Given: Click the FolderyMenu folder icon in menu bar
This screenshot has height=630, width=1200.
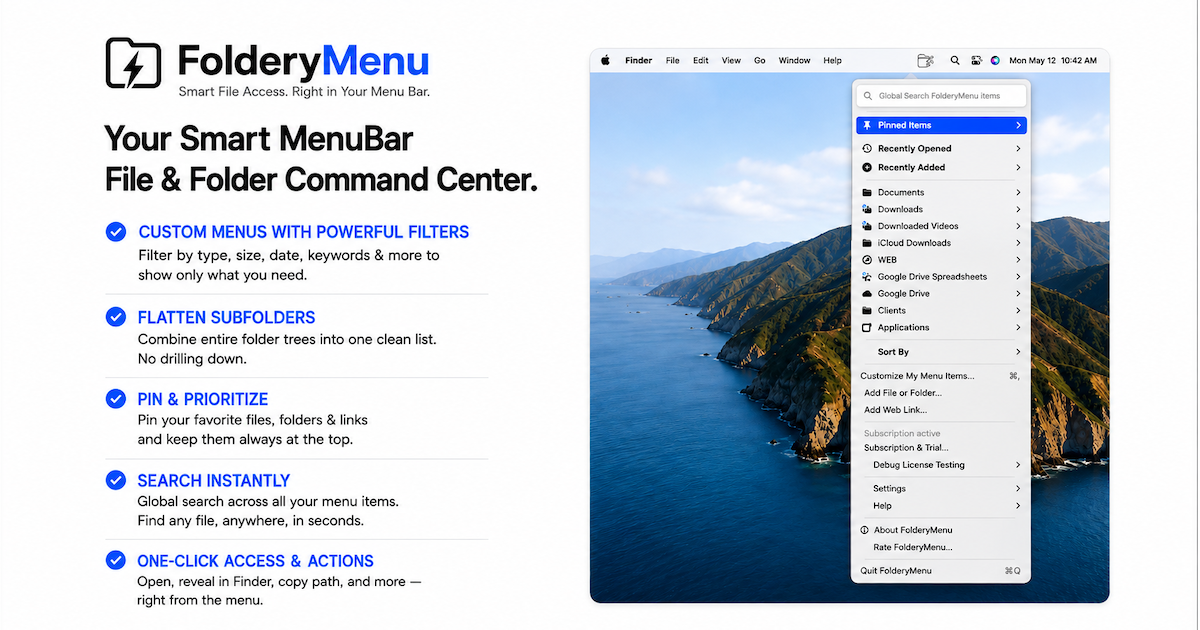Looking at the screenshot, I should (925, 60).
